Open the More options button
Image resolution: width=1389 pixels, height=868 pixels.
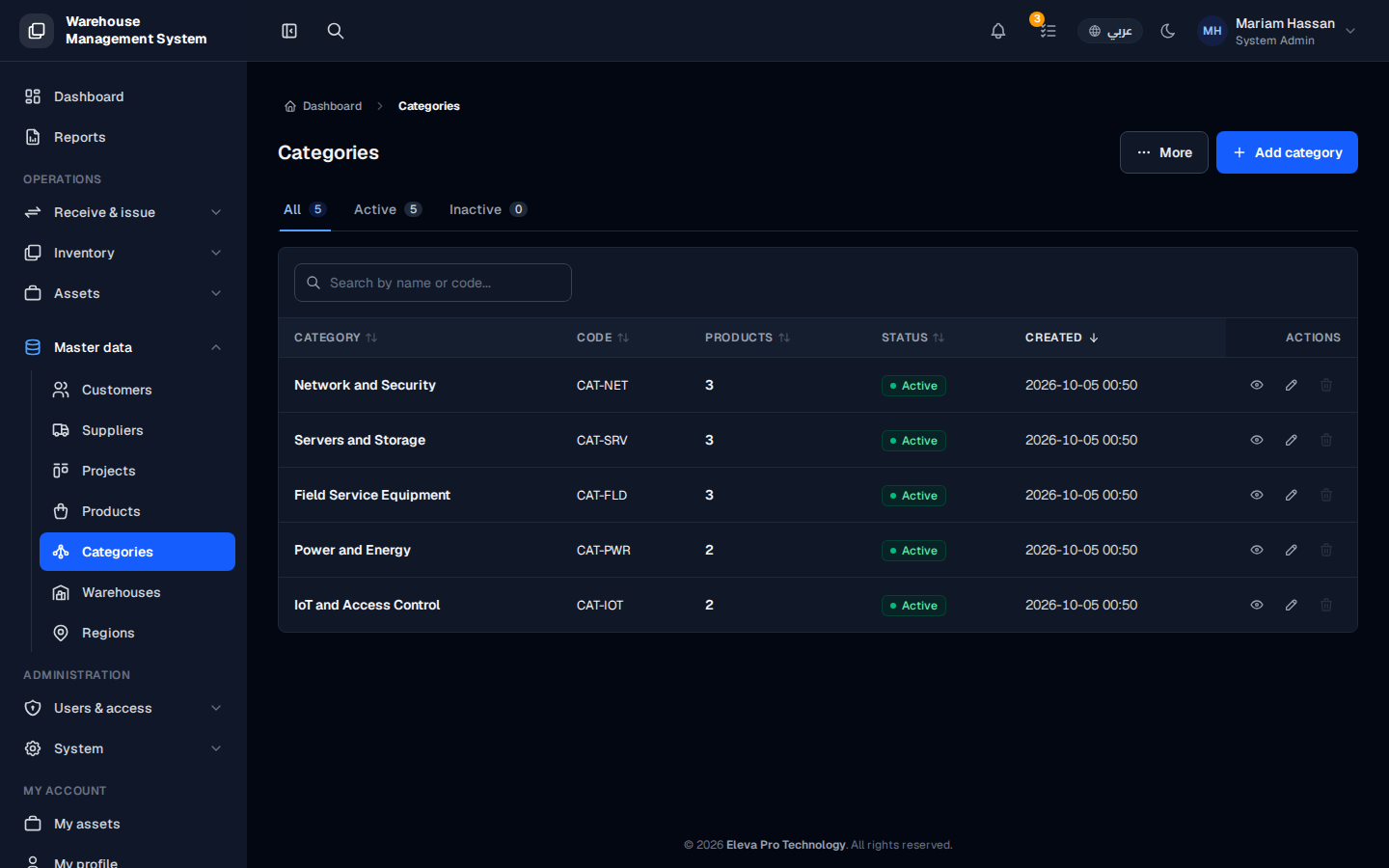click(1164, 152)
